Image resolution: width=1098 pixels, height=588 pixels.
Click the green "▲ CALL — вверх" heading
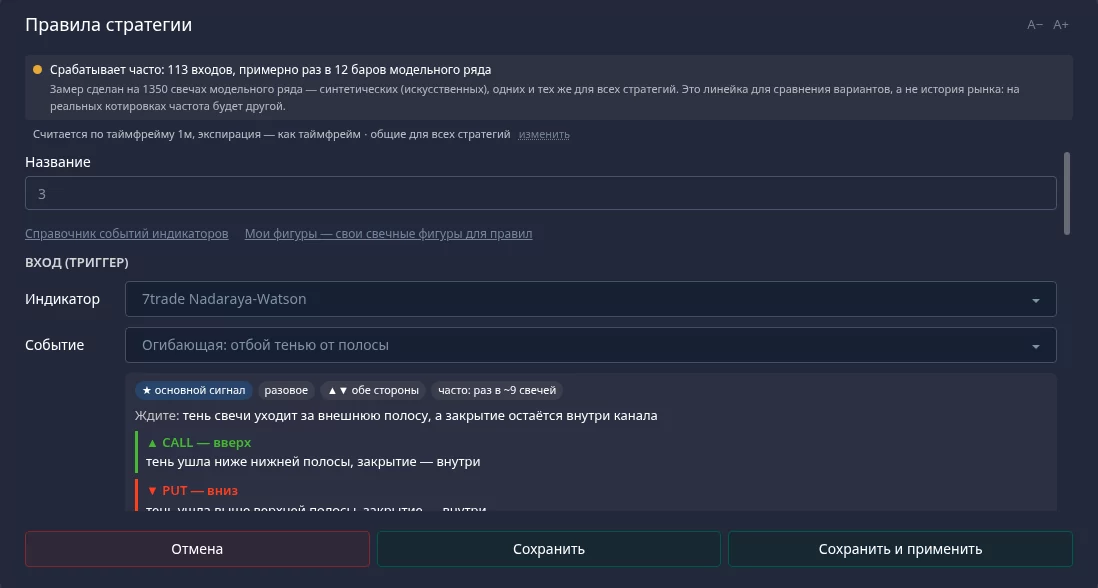click(x=199, y=442)
